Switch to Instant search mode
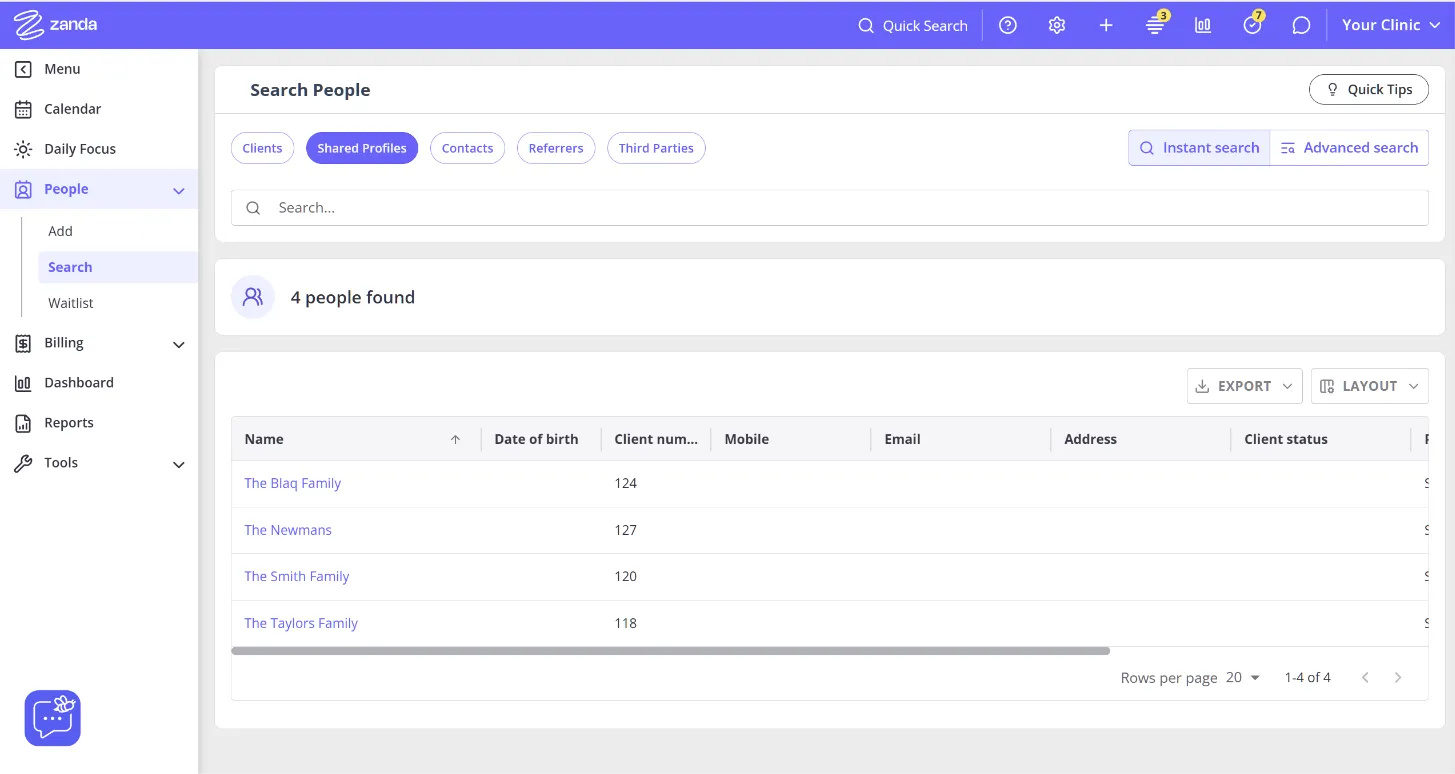 [1199, 148]
